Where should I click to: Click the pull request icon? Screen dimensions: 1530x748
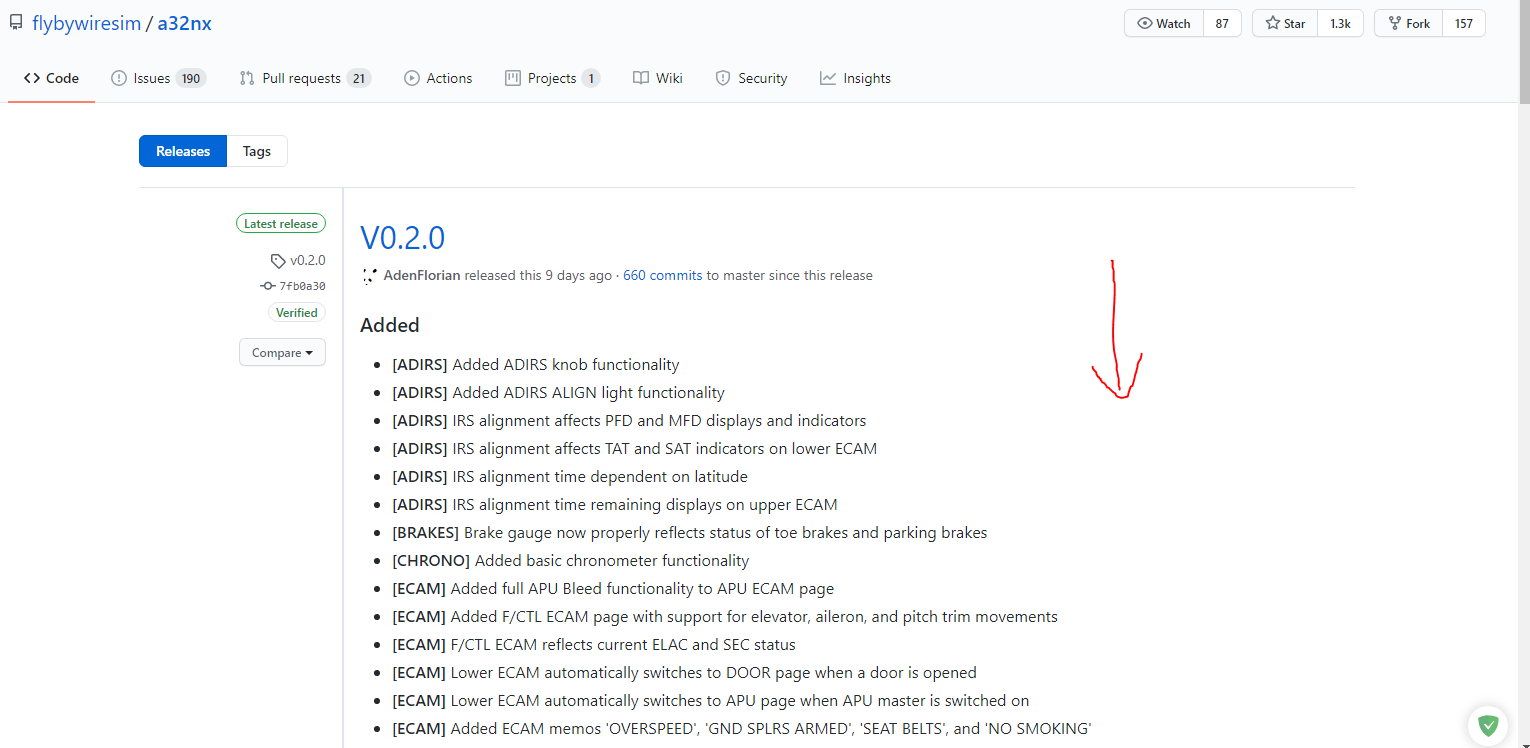[247, 78]
